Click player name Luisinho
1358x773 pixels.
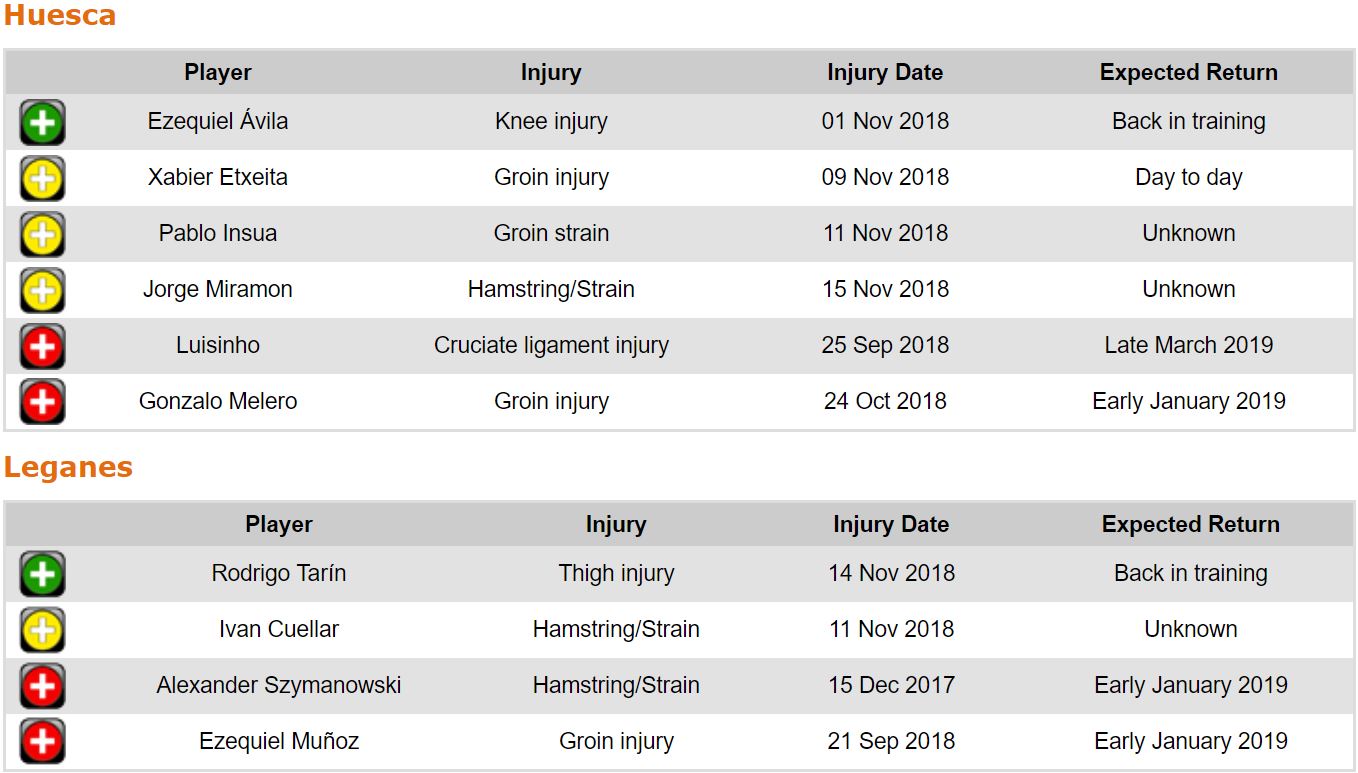coord(218,346)
